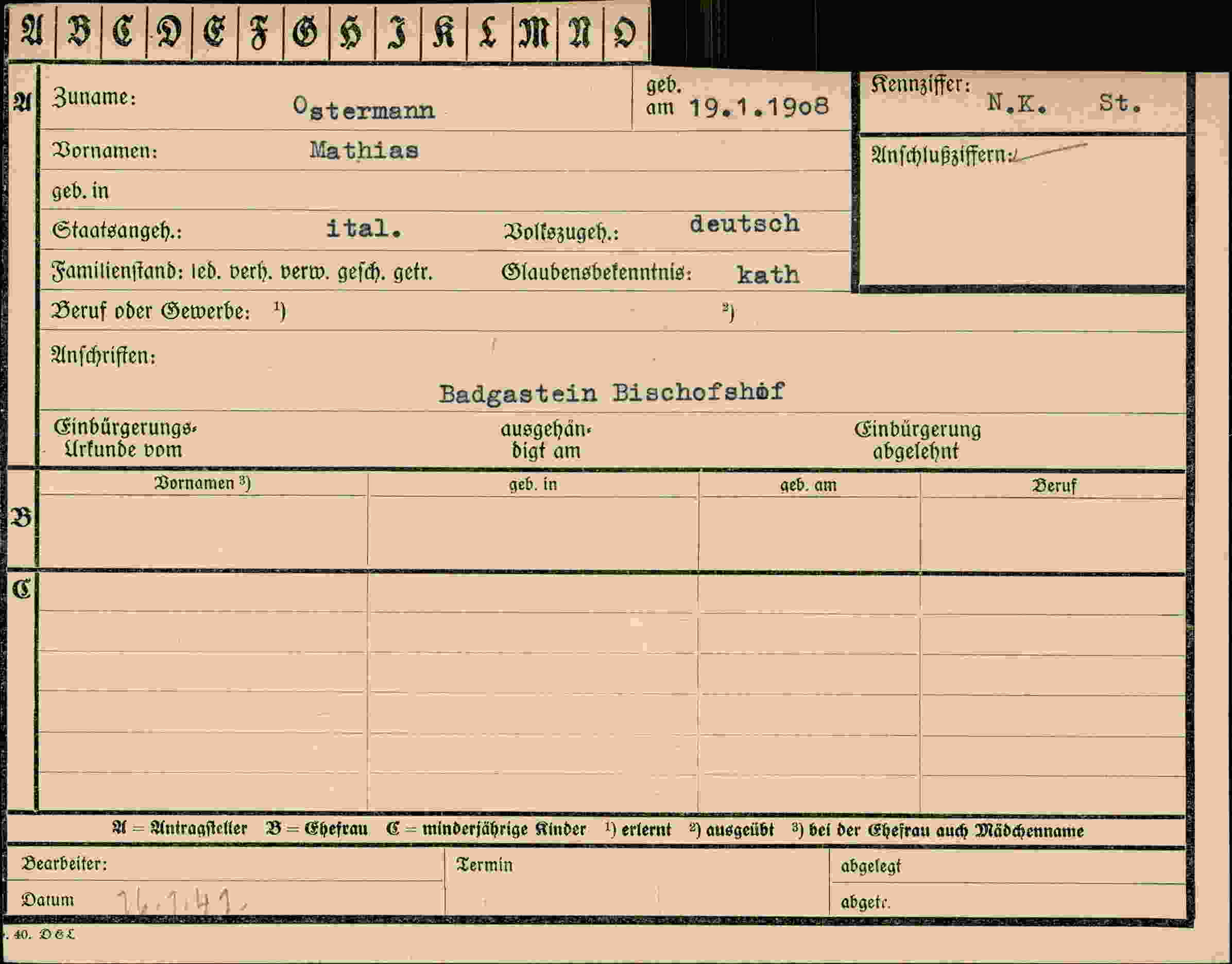Select the index tab letter N

[579, 31]
